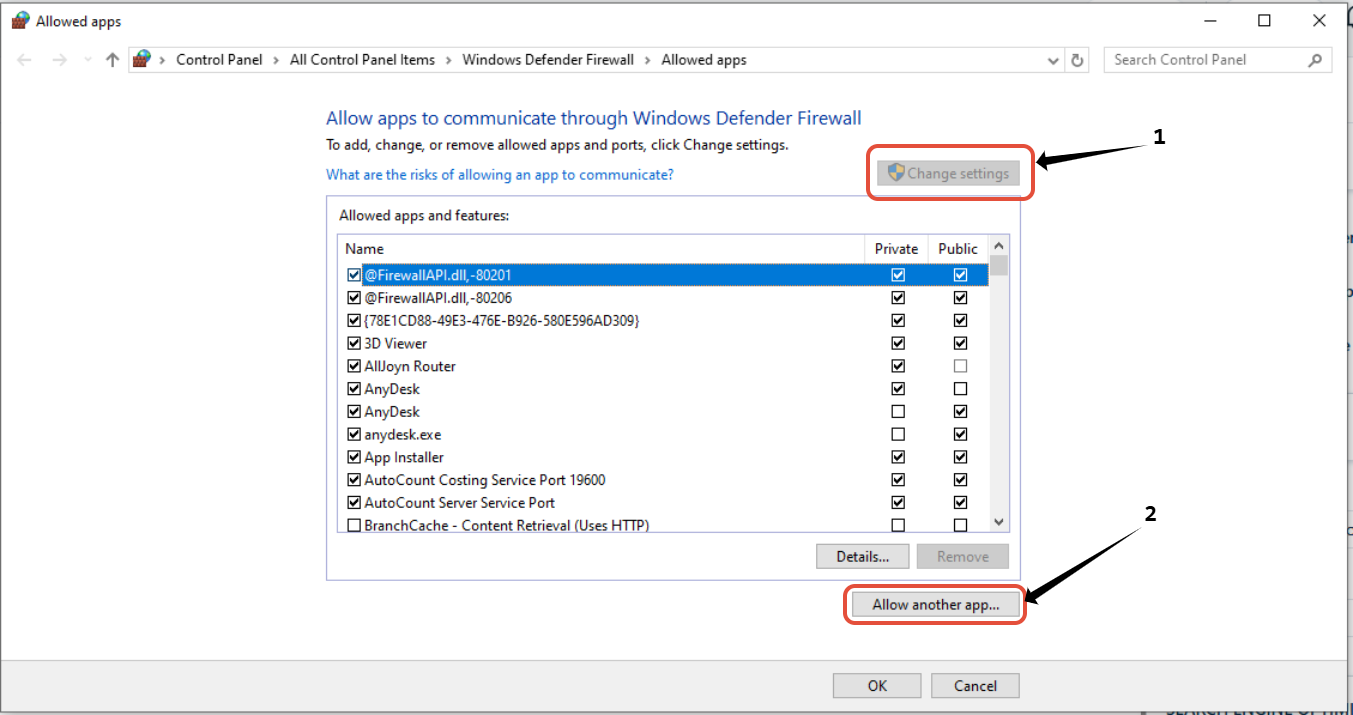Screen dimensions: 1353x715
Task: Click the search magnifier icon
Action: 1315,60
